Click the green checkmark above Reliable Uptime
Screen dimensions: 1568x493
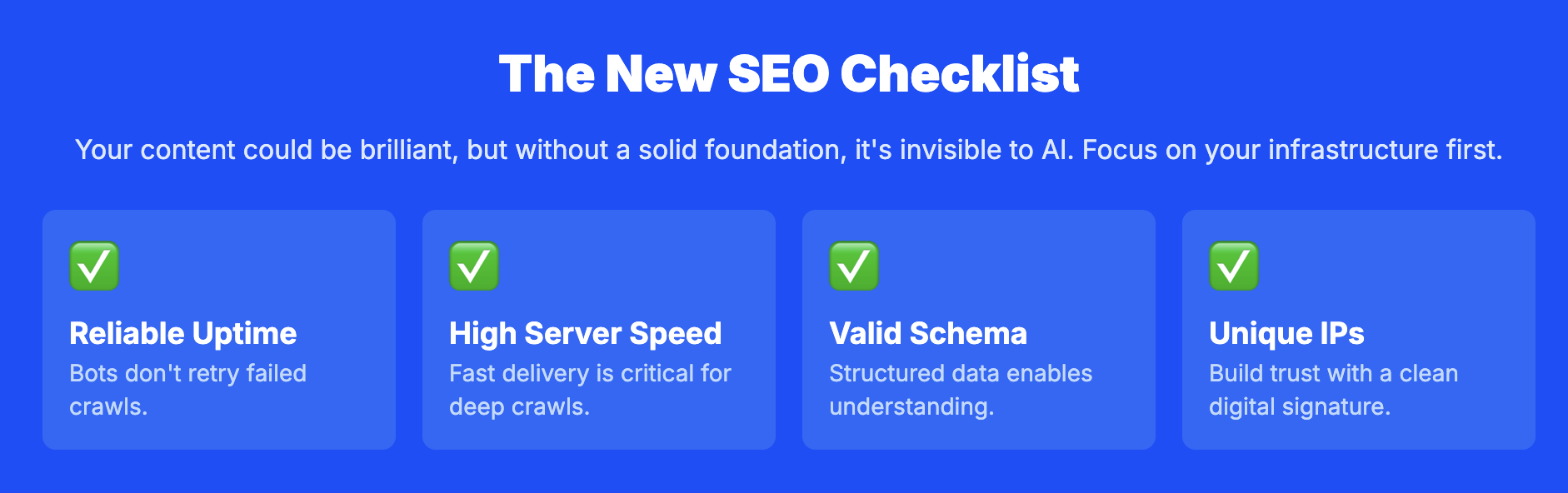click(x=94, y=266)
